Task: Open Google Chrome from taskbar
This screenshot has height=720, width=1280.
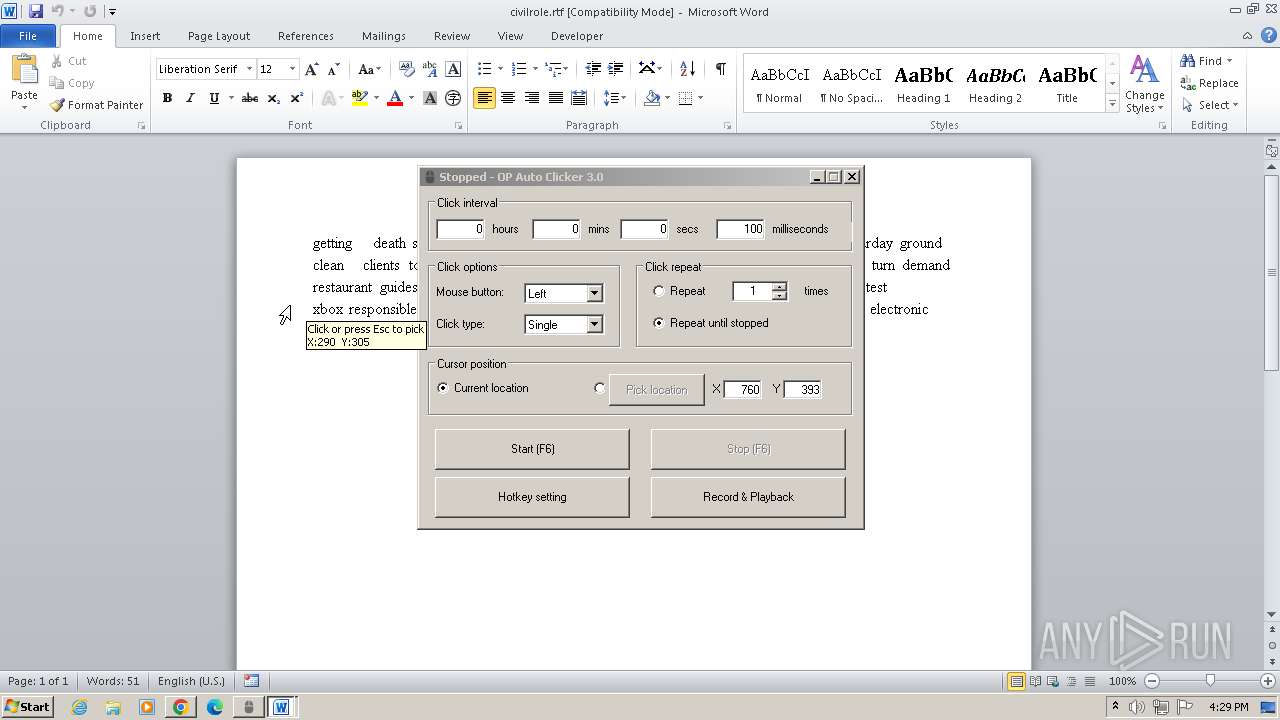Action: point(180,707)
